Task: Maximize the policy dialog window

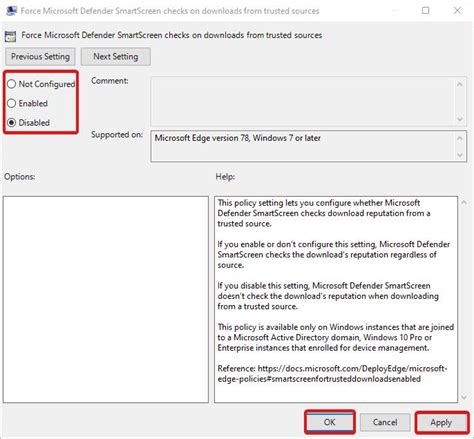Action: point(426,11)
